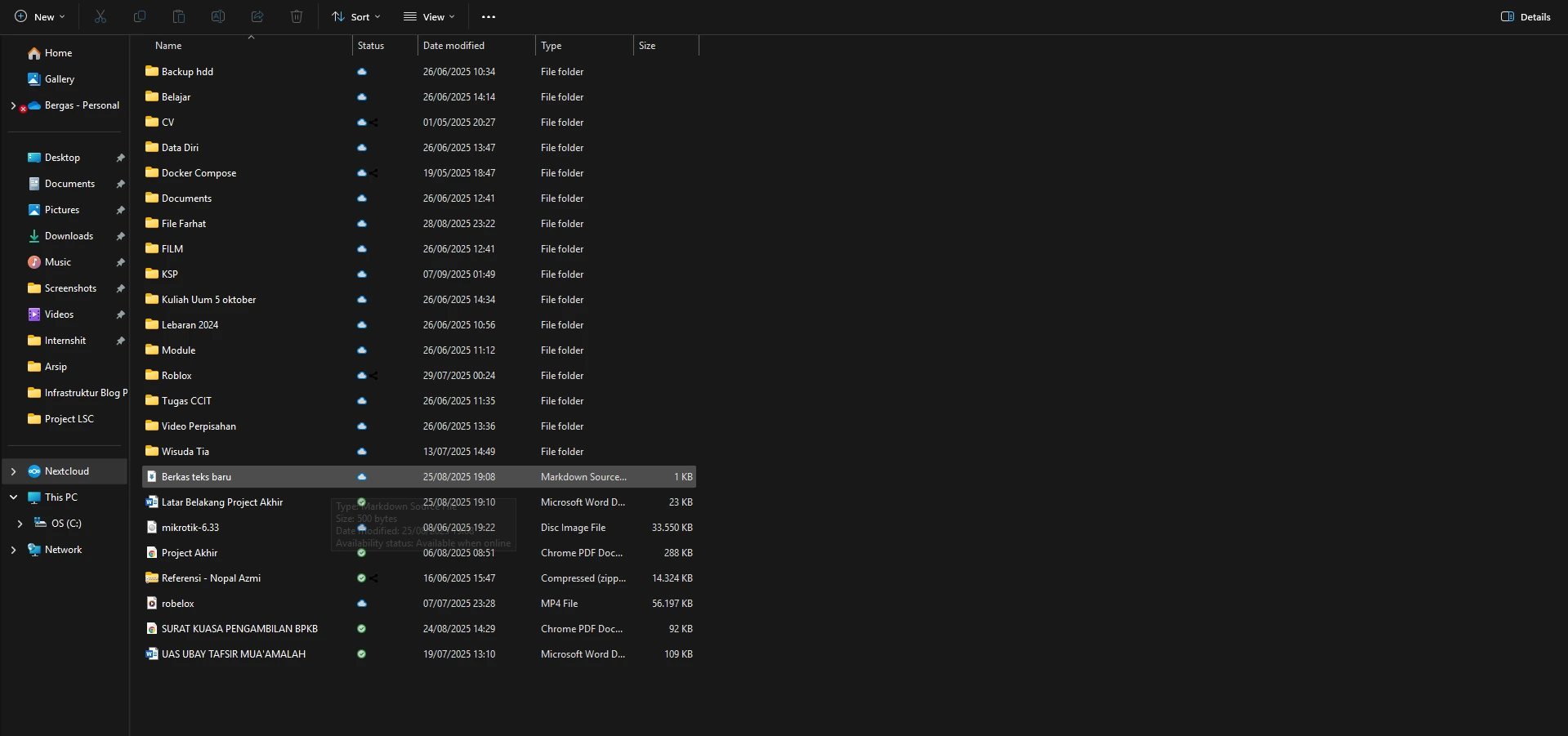The width and height of the screenshot is (1568, 736).
Task: Expand the Network tree node
Action: (x=13, y=550)
